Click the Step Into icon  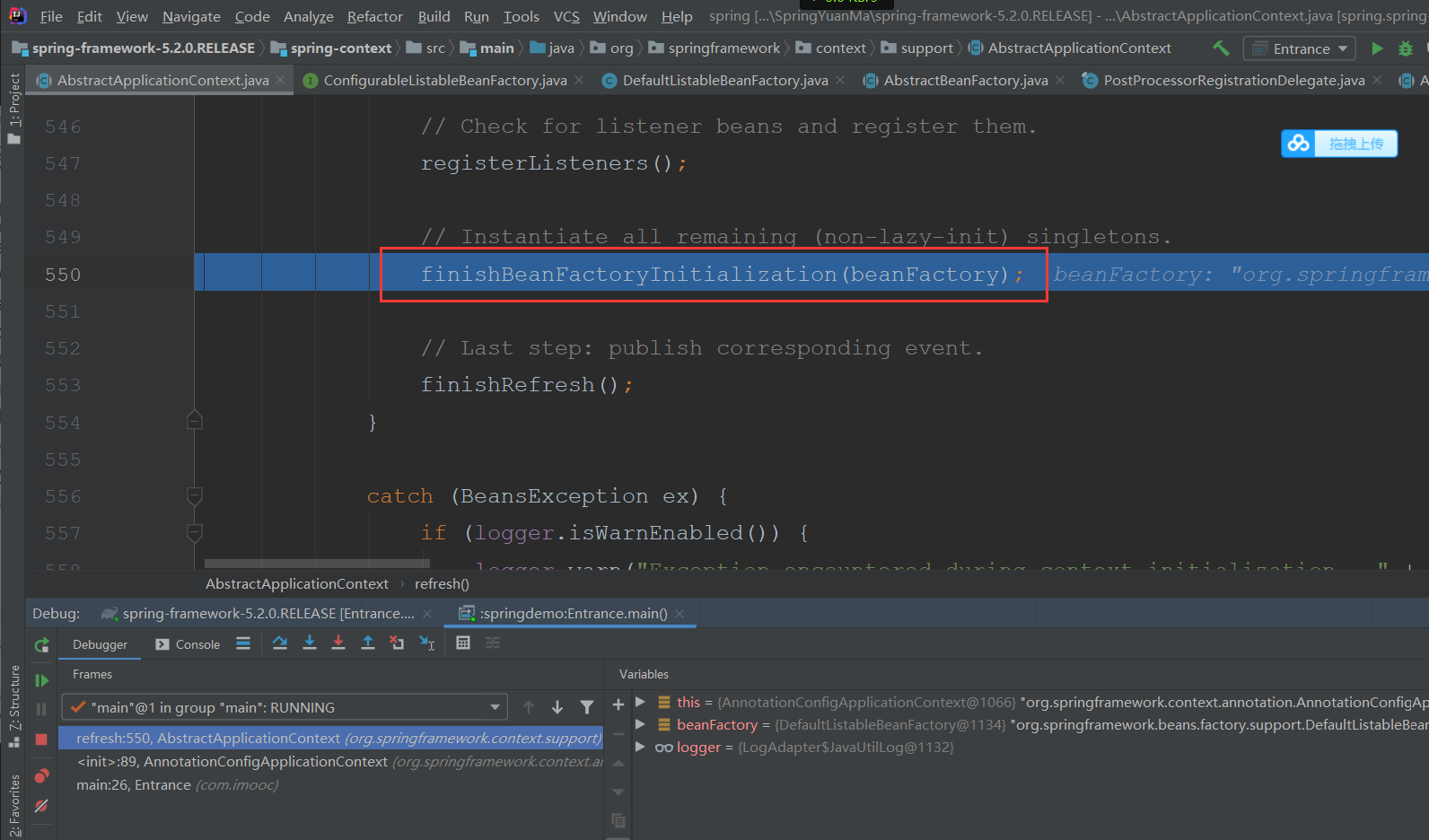(310, 643)
